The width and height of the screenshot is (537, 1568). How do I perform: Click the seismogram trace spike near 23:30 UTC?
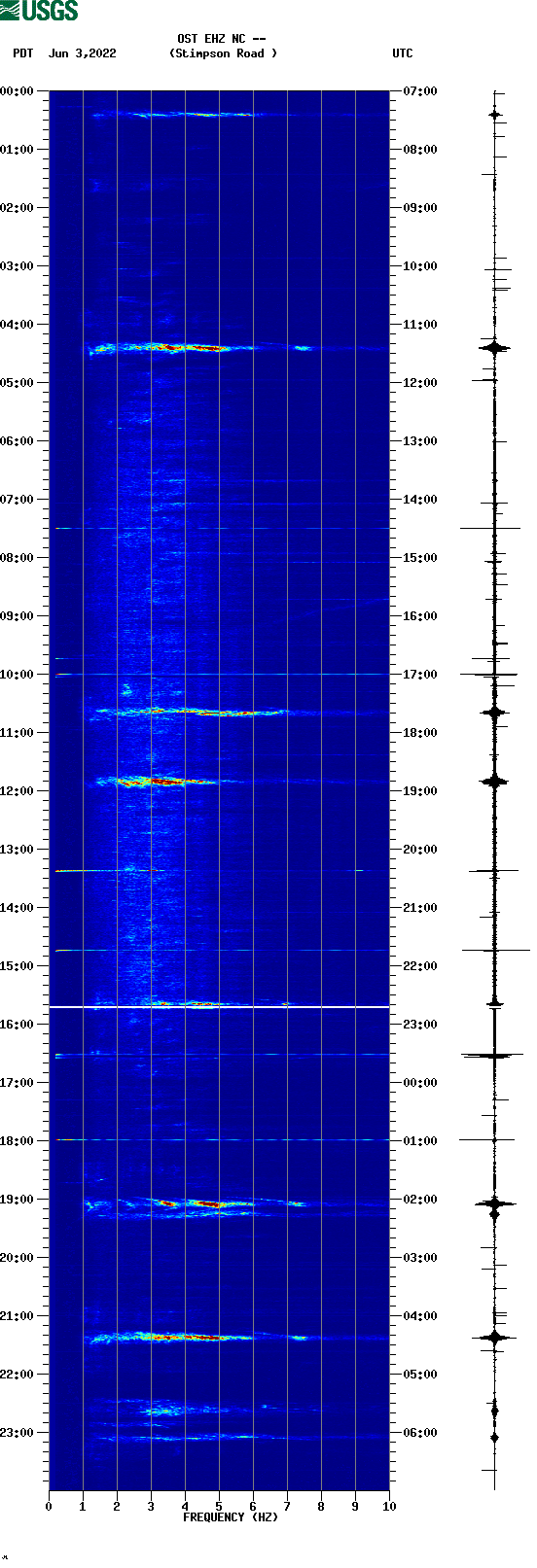pos(494,1055)
